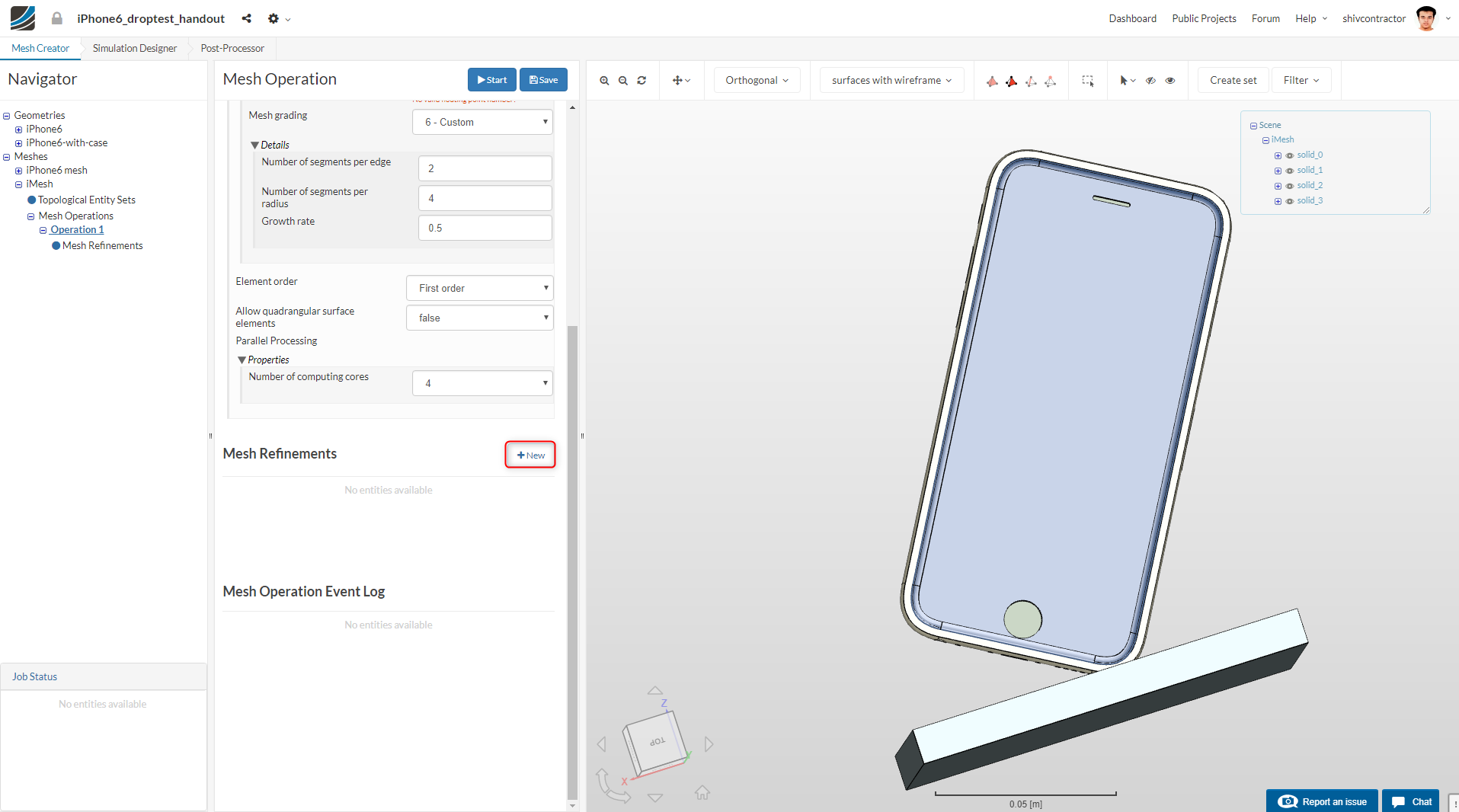Toggle visibility of solid_2
Screen dimensions: 1459x812
[1290, 186]
